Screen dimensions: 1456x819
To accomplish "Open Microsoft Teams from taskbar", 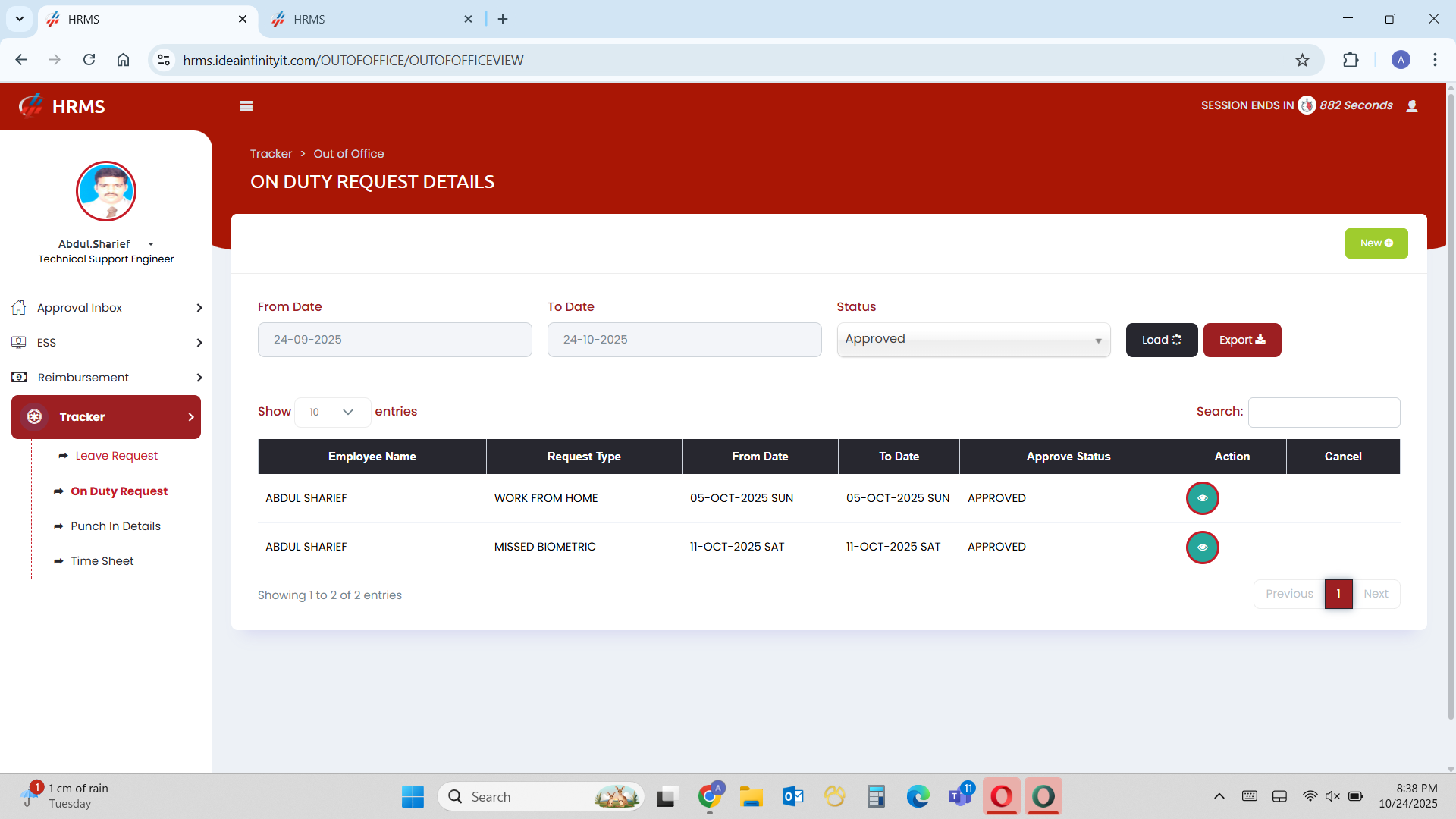I will coord(959,796).
